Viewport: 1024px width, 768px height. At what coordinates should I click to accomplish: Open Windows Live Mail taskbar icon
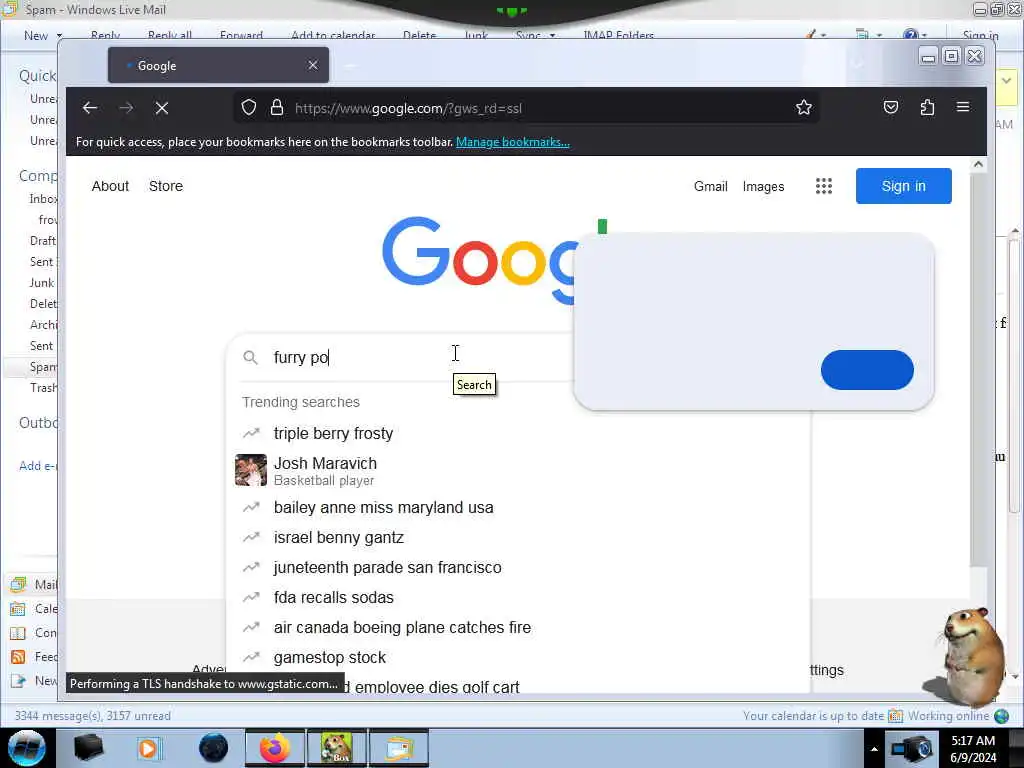pyautogui.click(x=399, y=748)
